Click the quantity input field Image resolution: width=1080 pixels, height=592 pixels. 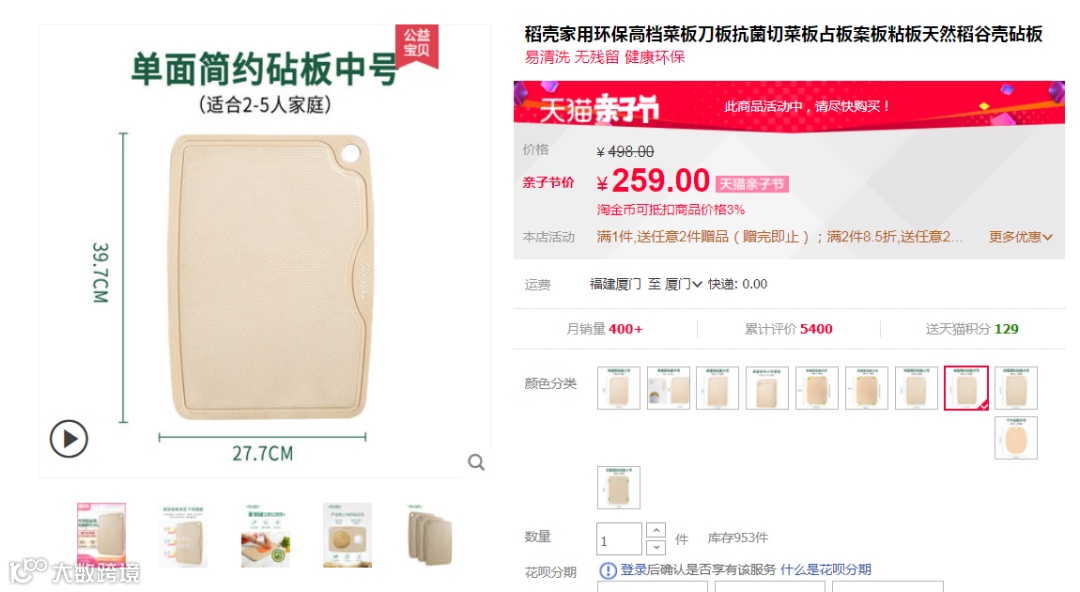(x=619, y=539)
